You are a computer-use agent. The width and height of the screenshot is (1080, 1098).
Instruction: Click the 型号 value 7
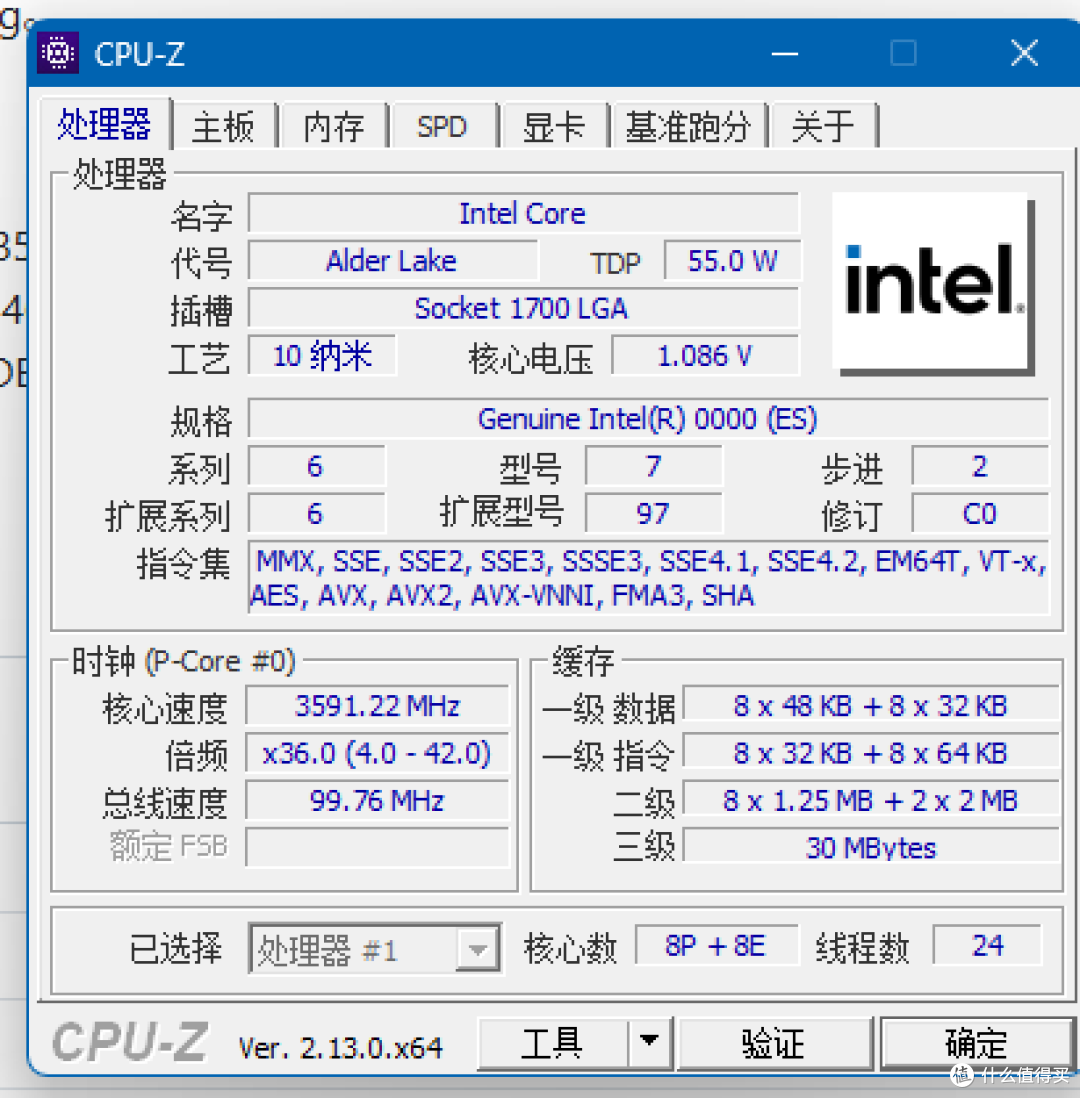click(653, 466)
